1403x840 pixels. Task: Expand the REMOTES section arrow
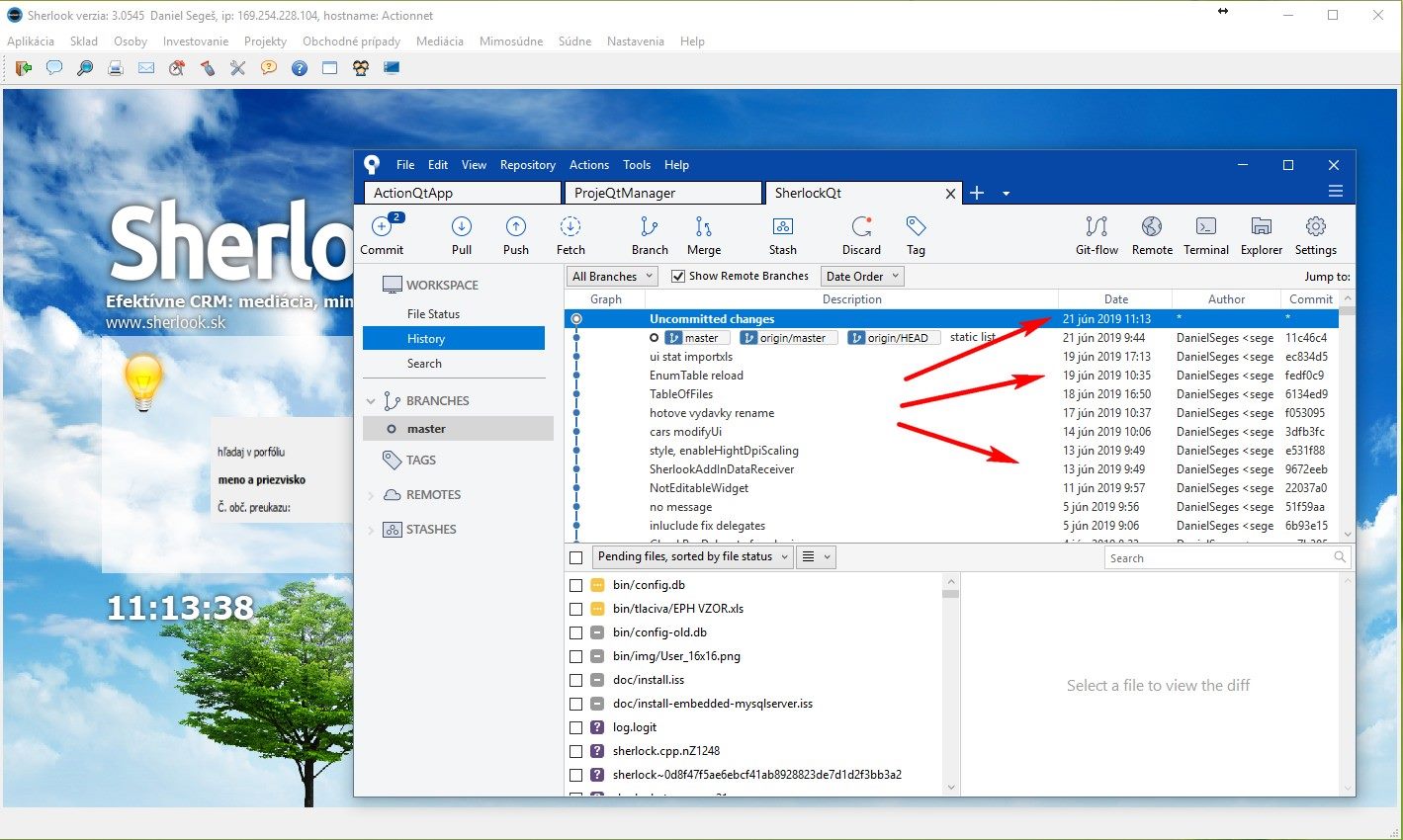(371, 495)
